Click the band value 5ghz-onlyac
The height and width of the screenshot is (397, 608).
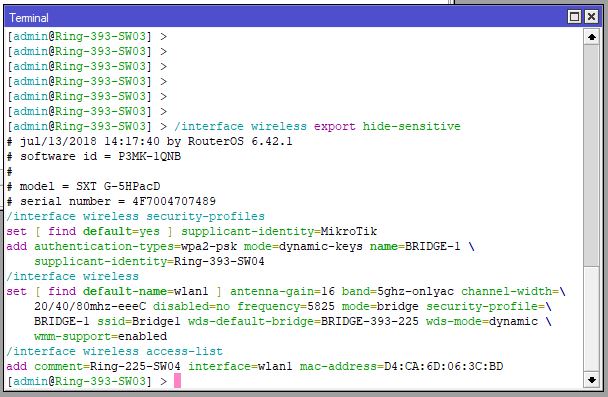tap(415, 292)
